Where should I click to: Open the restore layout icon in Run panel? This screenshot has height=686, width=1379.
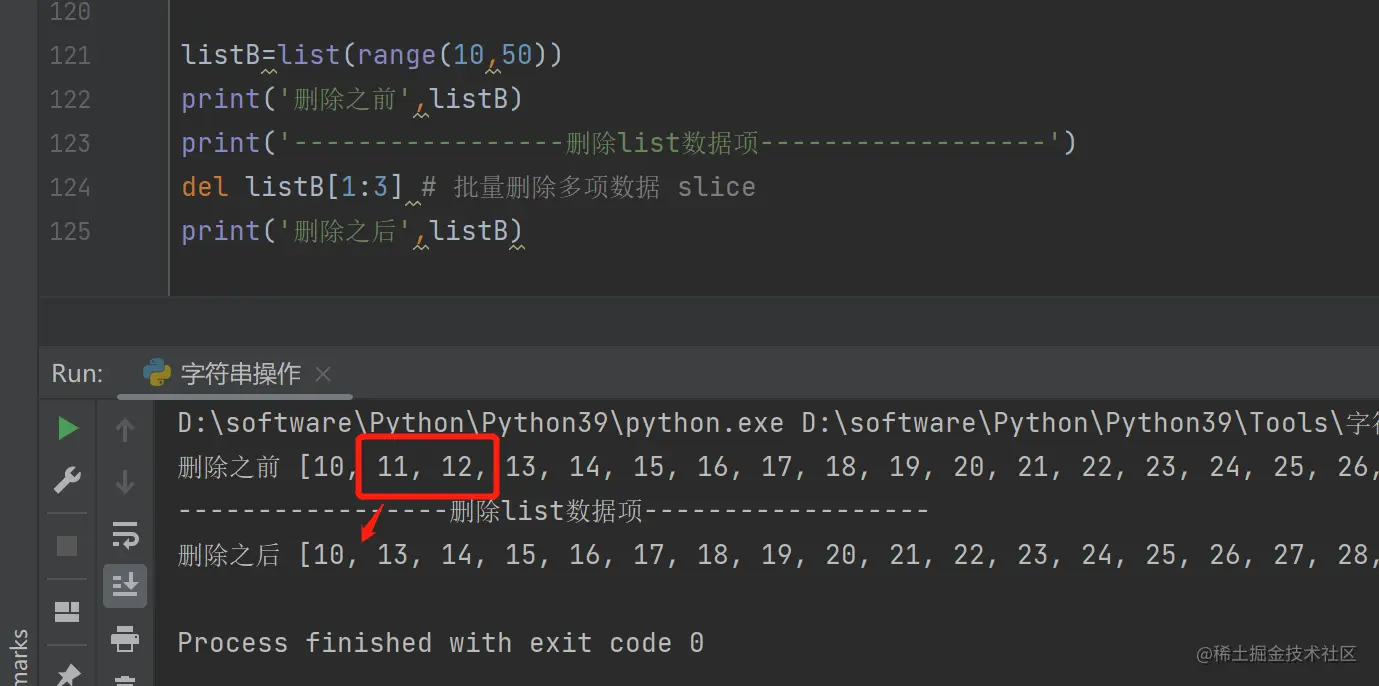(x=67, y=610)
